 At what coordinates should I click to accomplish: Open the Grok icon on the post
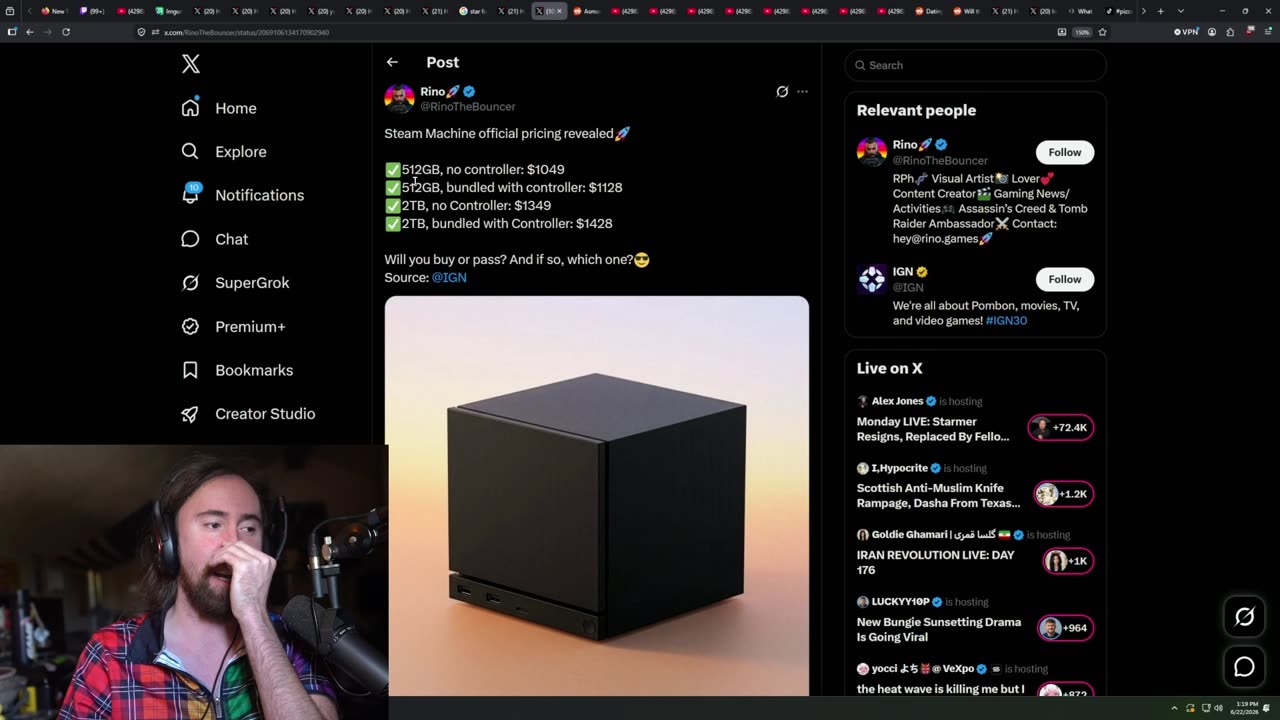[782, 91]
